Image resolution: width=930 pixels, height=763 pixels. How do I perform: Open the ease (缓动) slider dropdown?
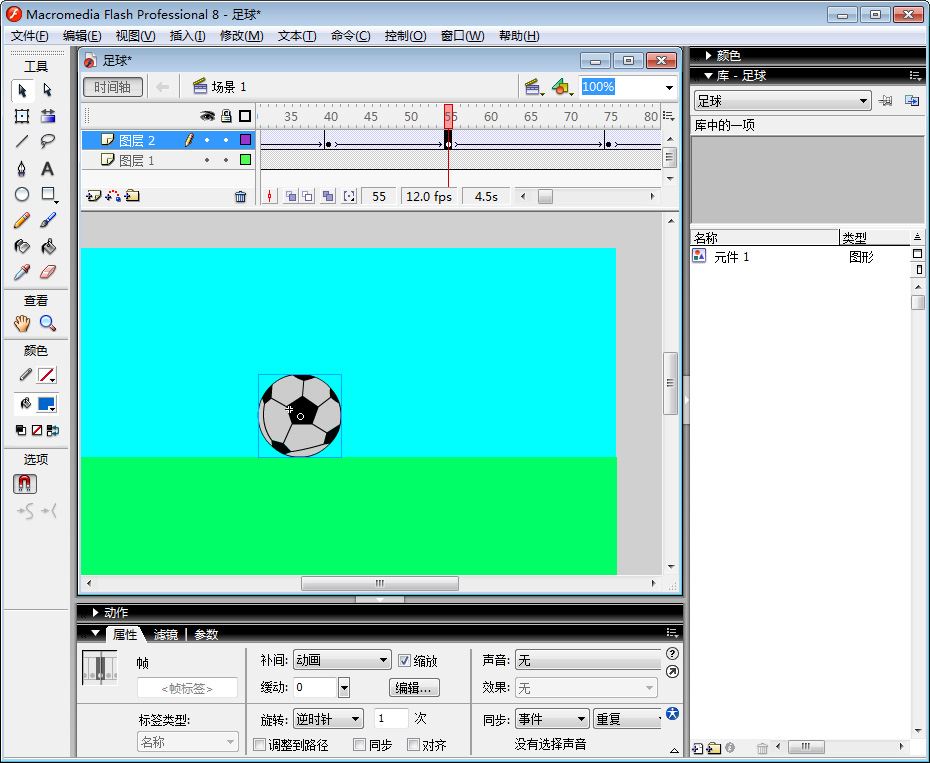(x=343, y=687)
